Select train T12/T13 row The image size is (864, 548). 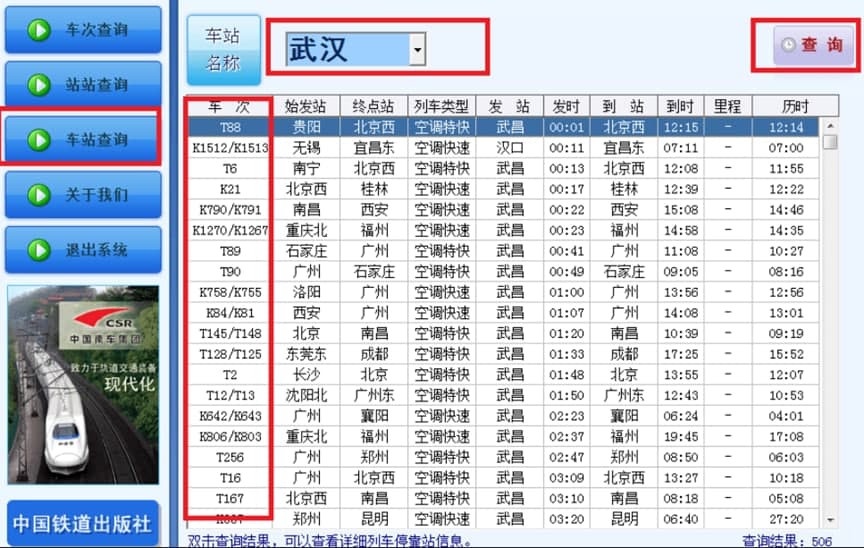tap(503, 395)
